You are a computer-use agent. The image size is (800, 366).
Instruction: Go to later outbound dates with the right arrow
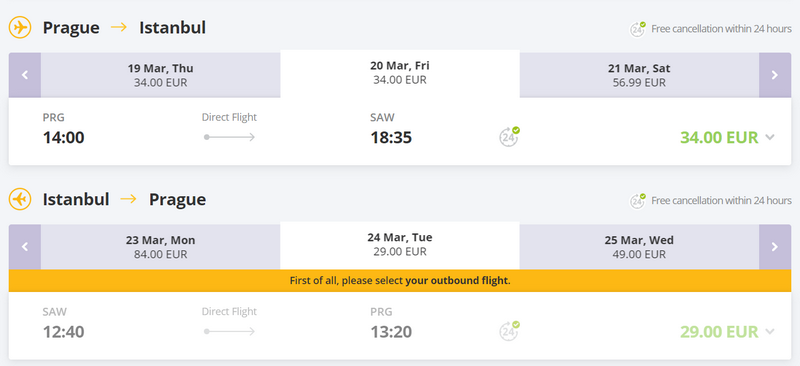[775, 75]
